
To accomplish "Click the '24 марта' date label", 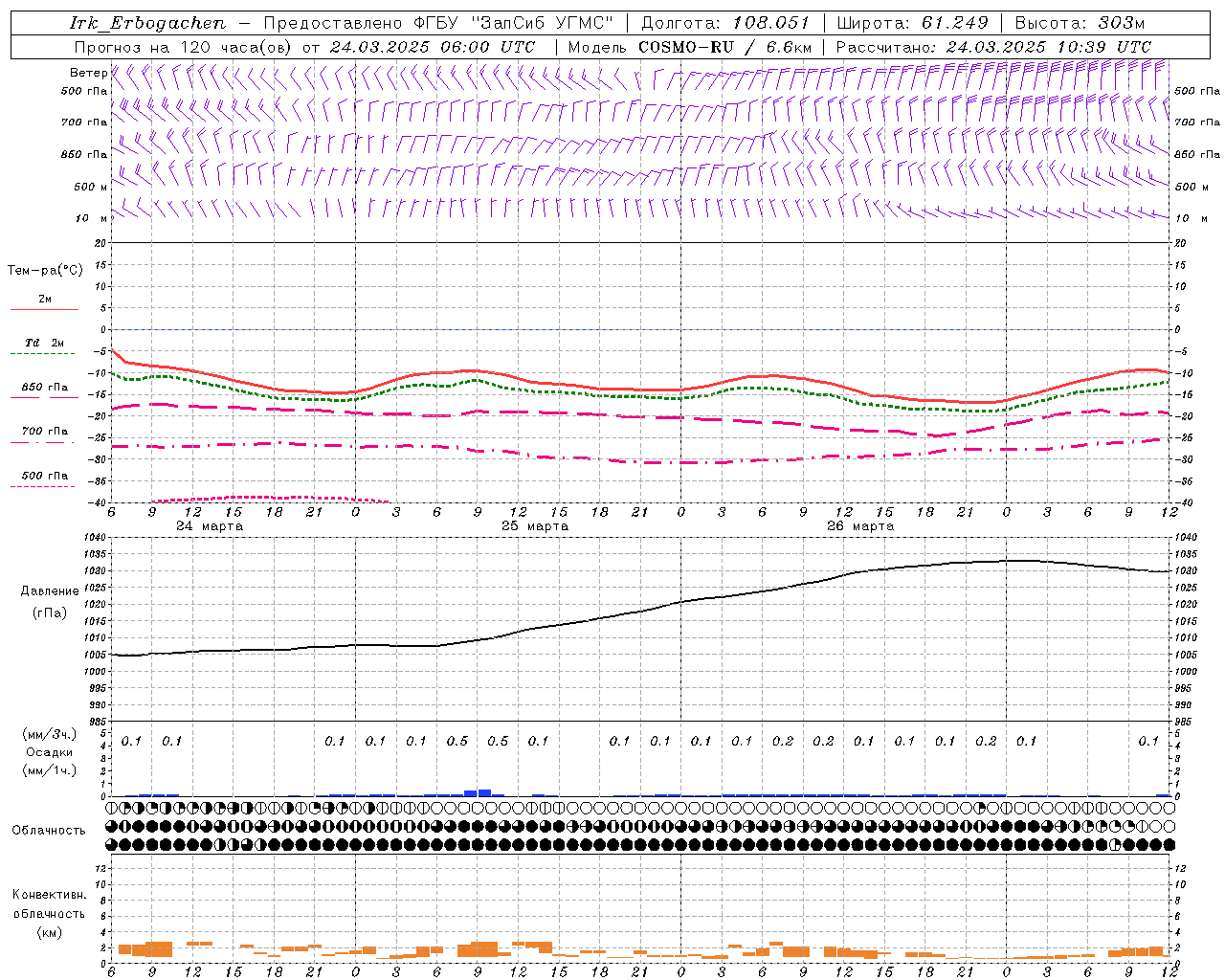I will click(210, 526).
